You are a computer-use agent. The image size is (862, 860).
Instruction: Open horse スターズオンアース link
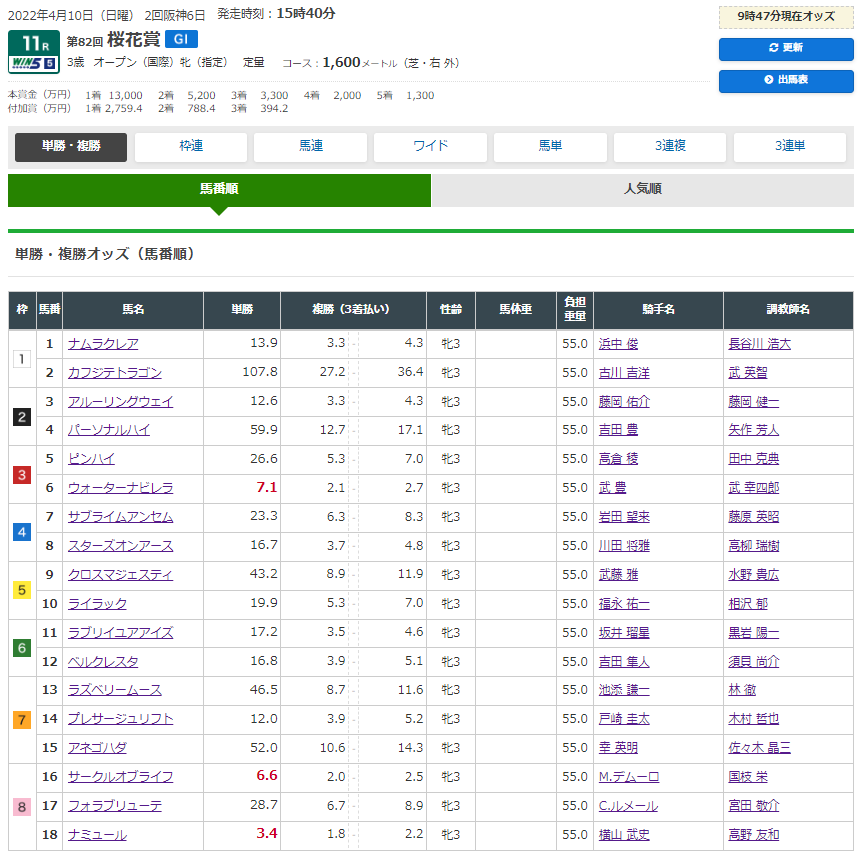(x=120, y=547)
